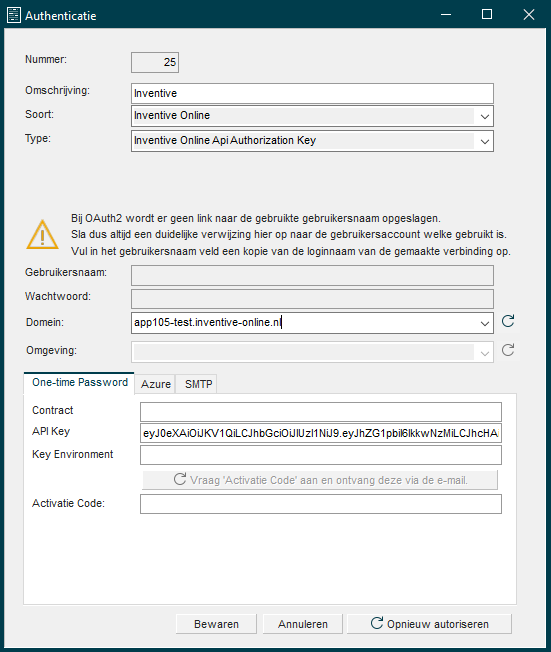Focus the API Key field

click(321, 433)
